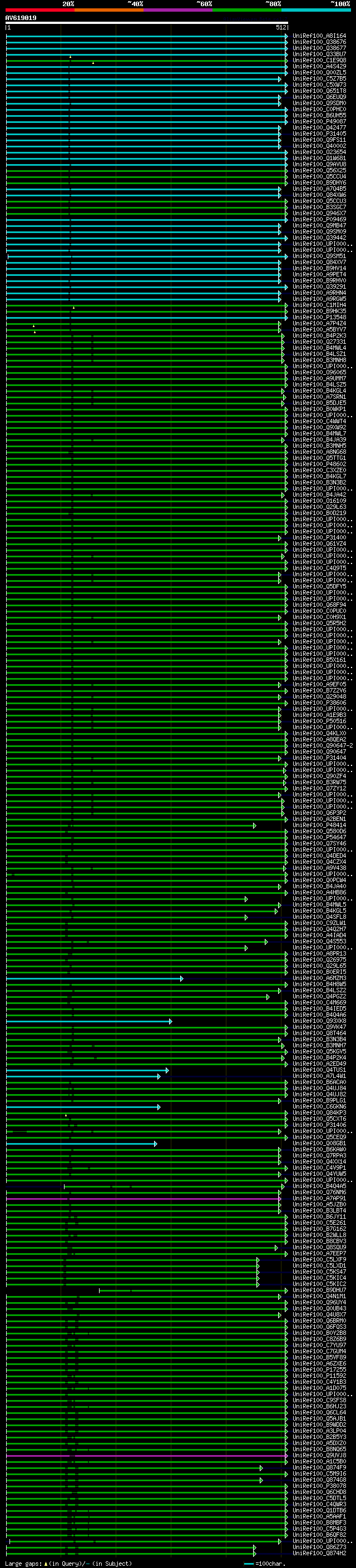Image resolution: width=356 pixels, height=1568 pixels.
Task: Select the UniRef100_Q5CCU4 label
Action: (319, 176)
